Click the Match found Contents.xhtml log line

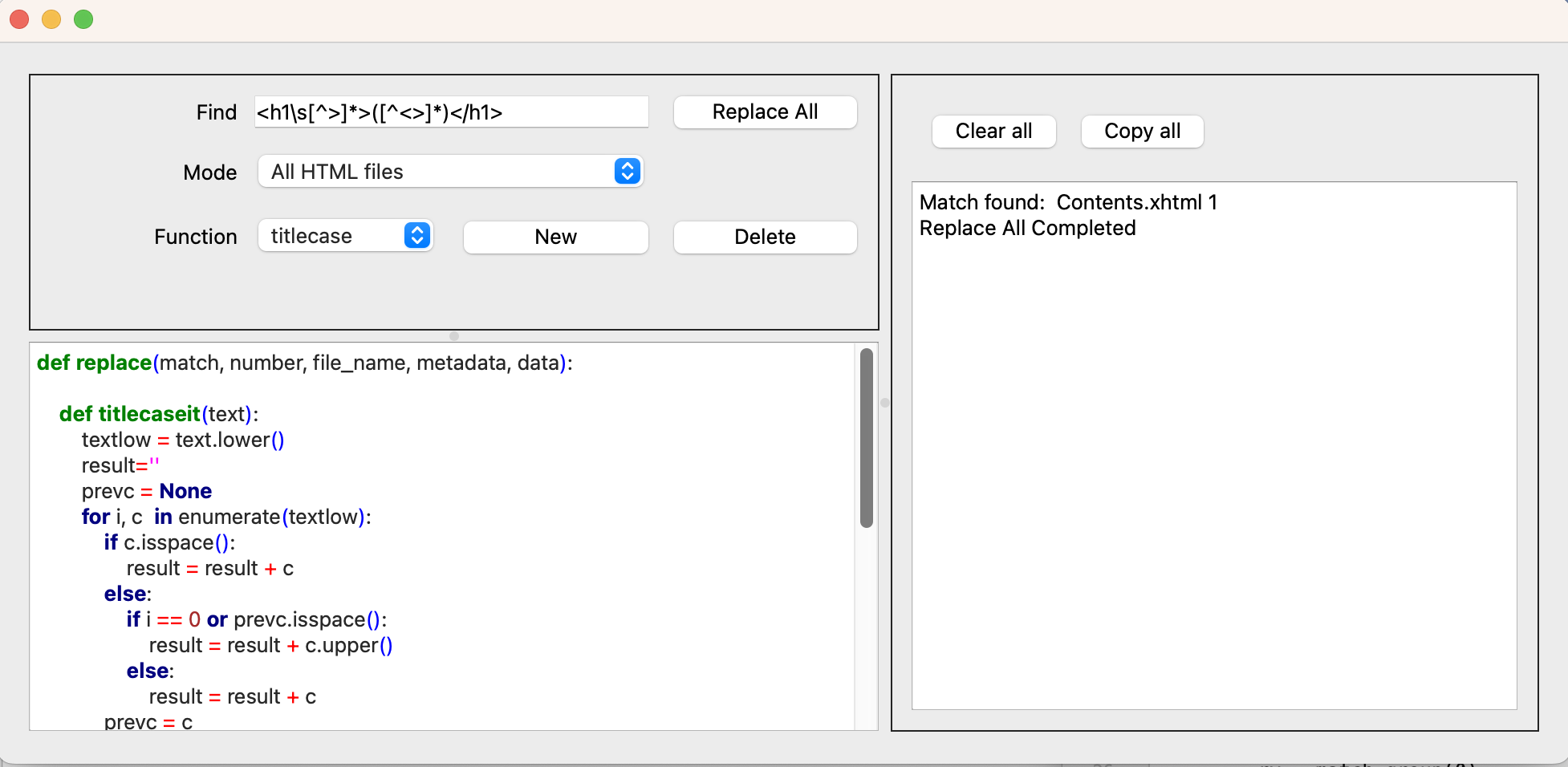pyautogui.click(x=1067, y=202)
